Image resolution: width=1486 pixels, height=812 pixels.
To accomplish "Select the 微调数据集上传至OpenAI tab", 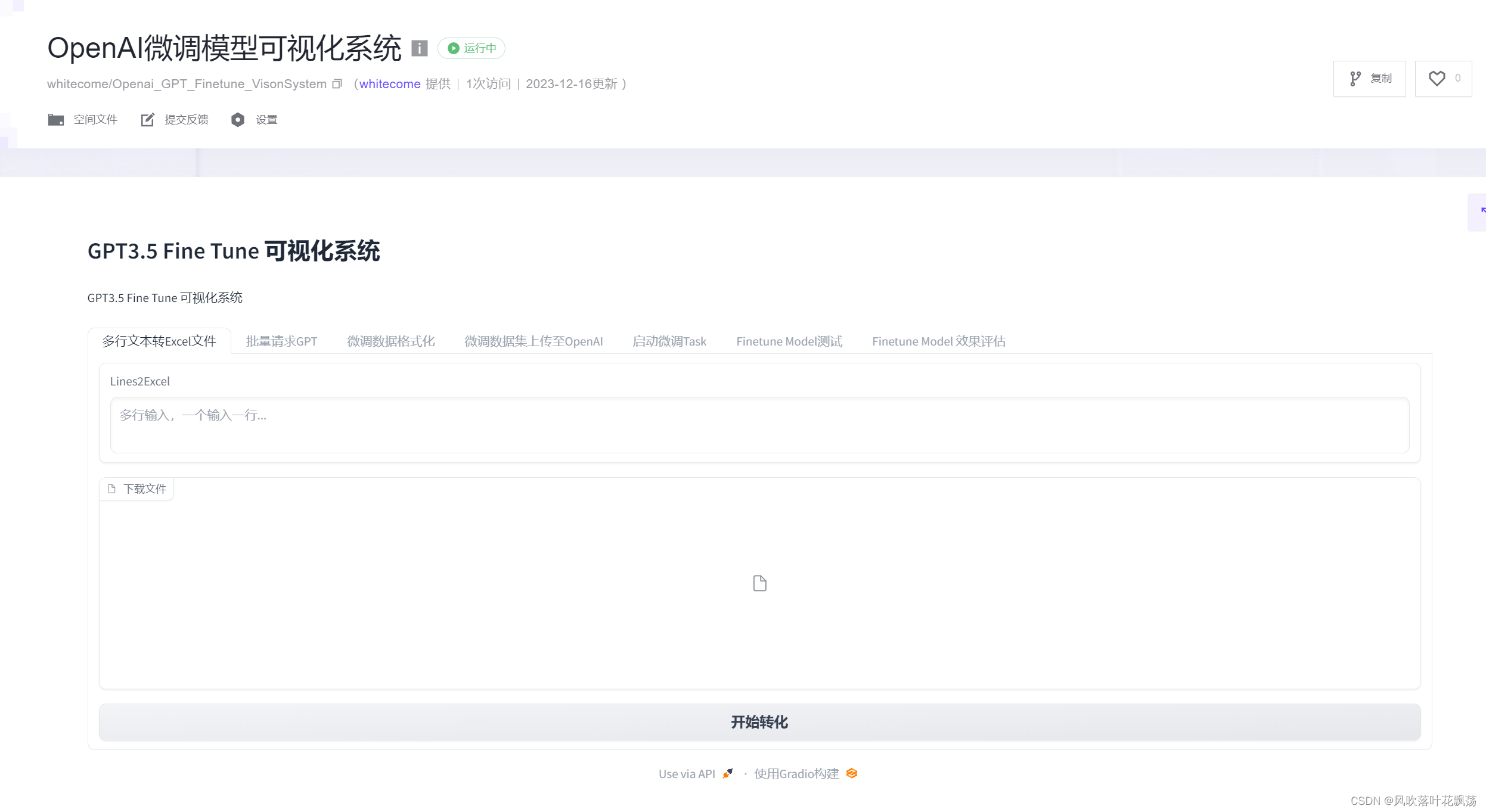I will [x=533, y=341].
